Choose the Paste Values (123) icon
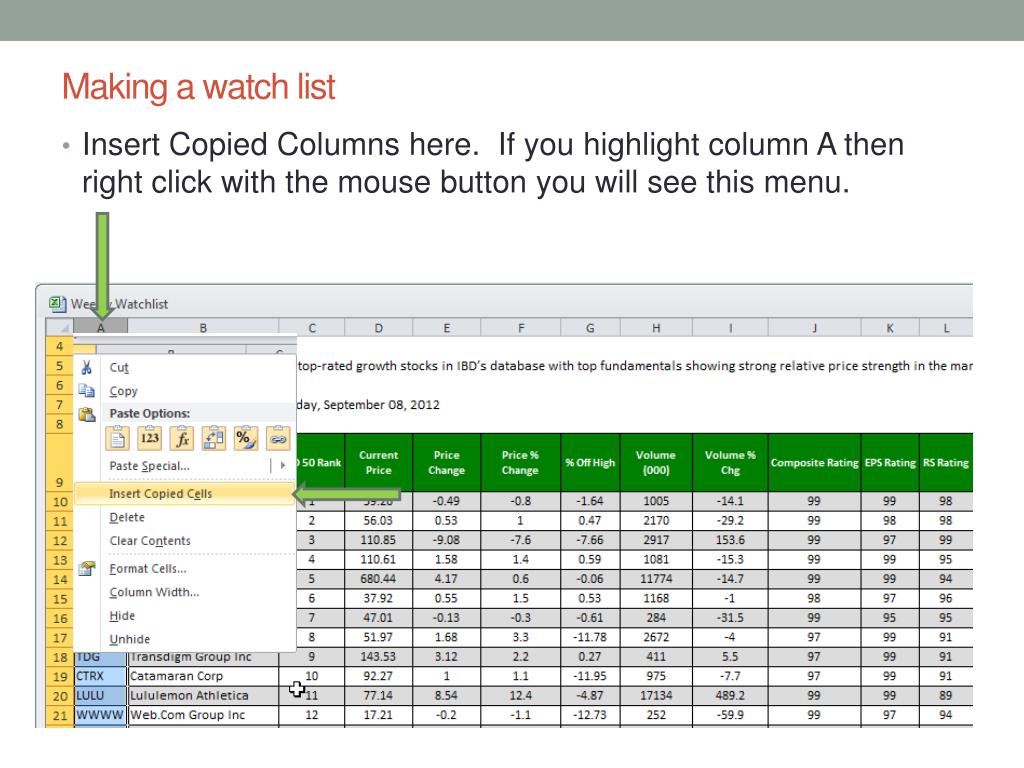1024x768 pixels. point(150,438)
